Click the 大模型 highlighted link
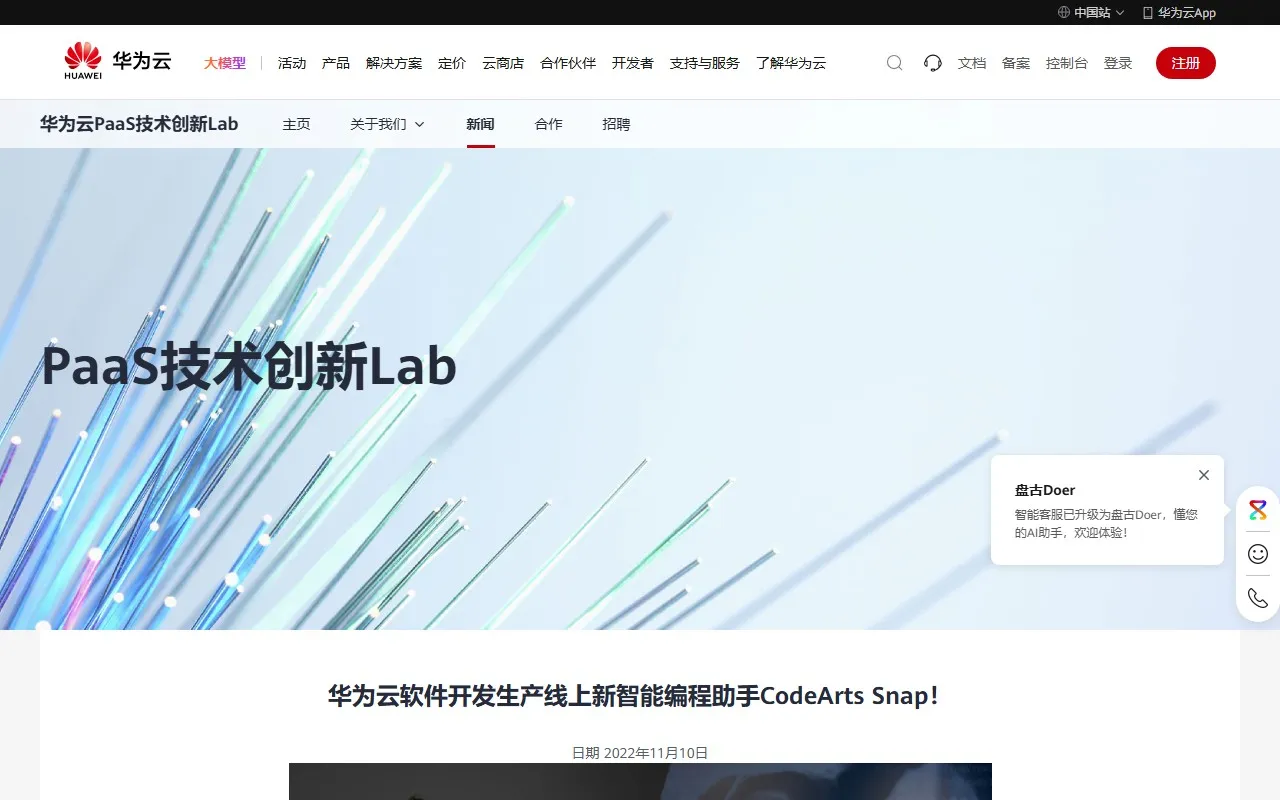 click(x=225, y=63)
